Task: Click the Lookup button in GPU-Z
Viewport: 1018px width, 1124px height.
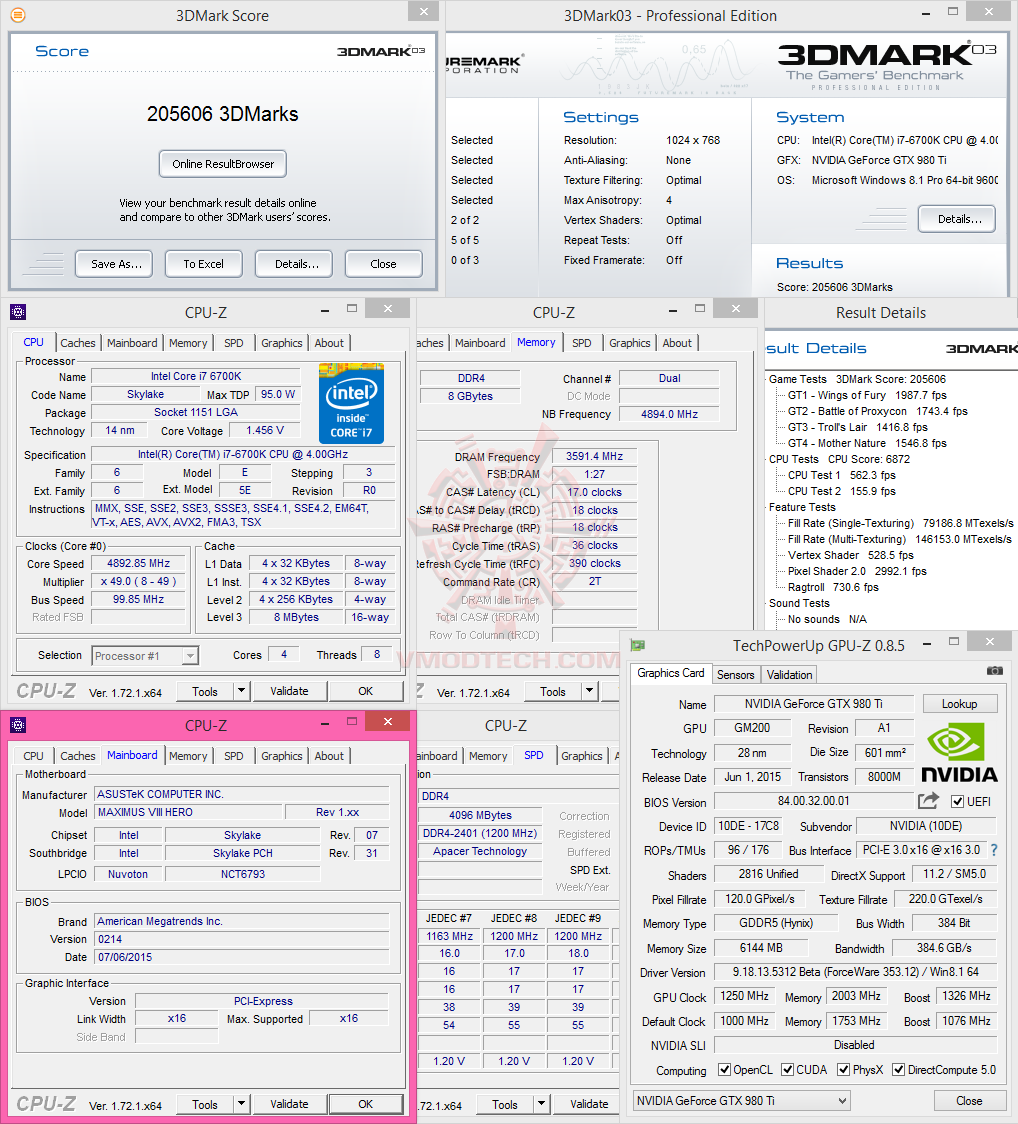Action: pos(959,703)
